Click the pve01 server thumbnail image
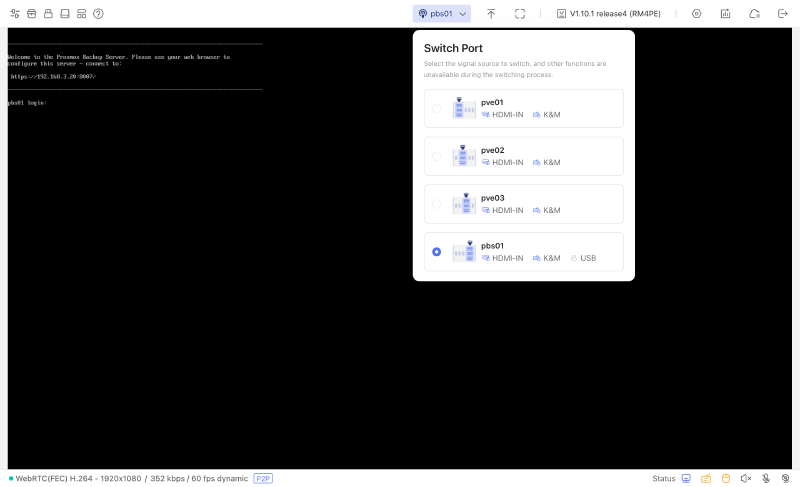The height and width of the screenshot is (487, 800). pos(464,108)
